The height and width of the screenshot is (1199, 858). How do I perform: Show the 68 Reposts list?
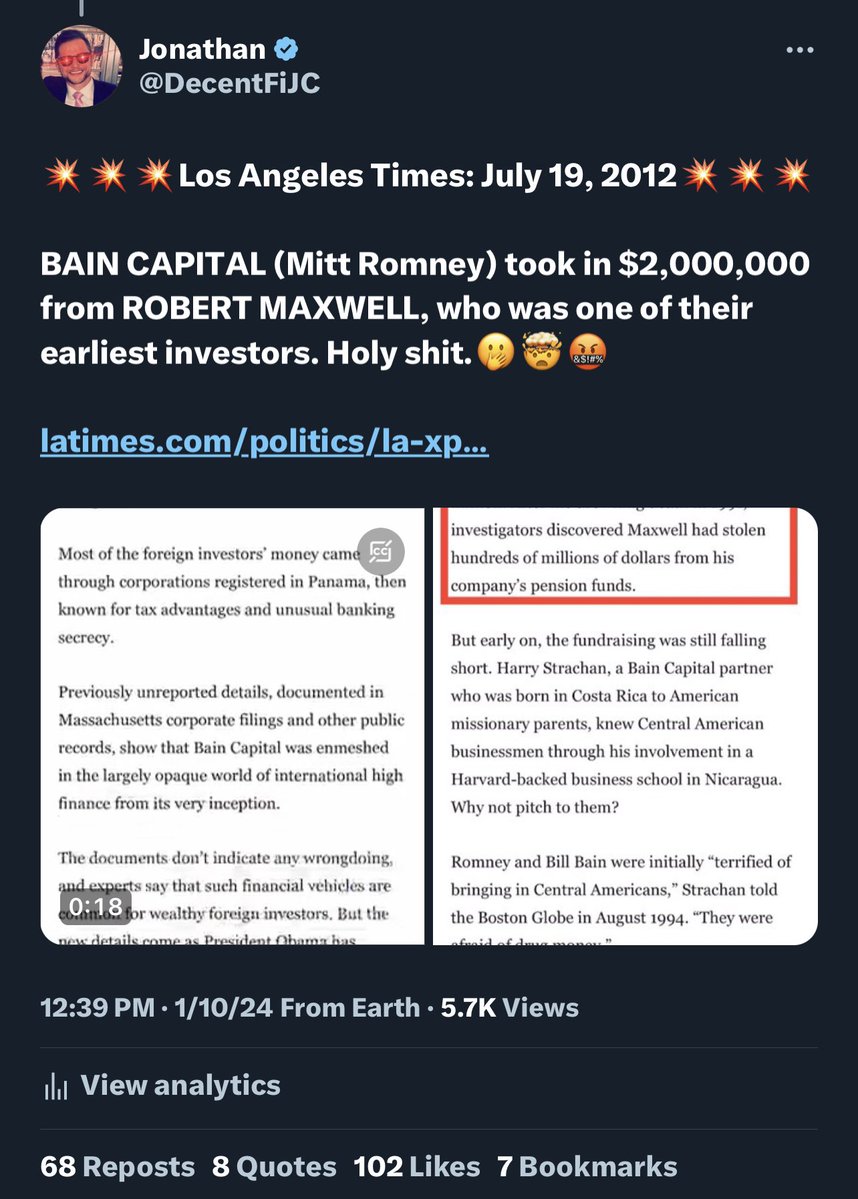click(118, 1166)
